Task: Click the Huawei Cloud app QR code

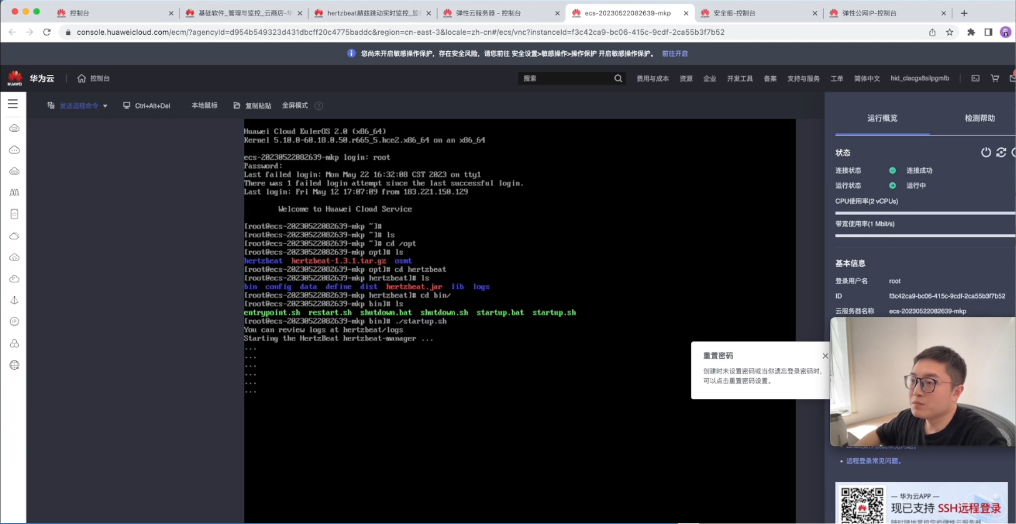Action: (x=862, y=505)
